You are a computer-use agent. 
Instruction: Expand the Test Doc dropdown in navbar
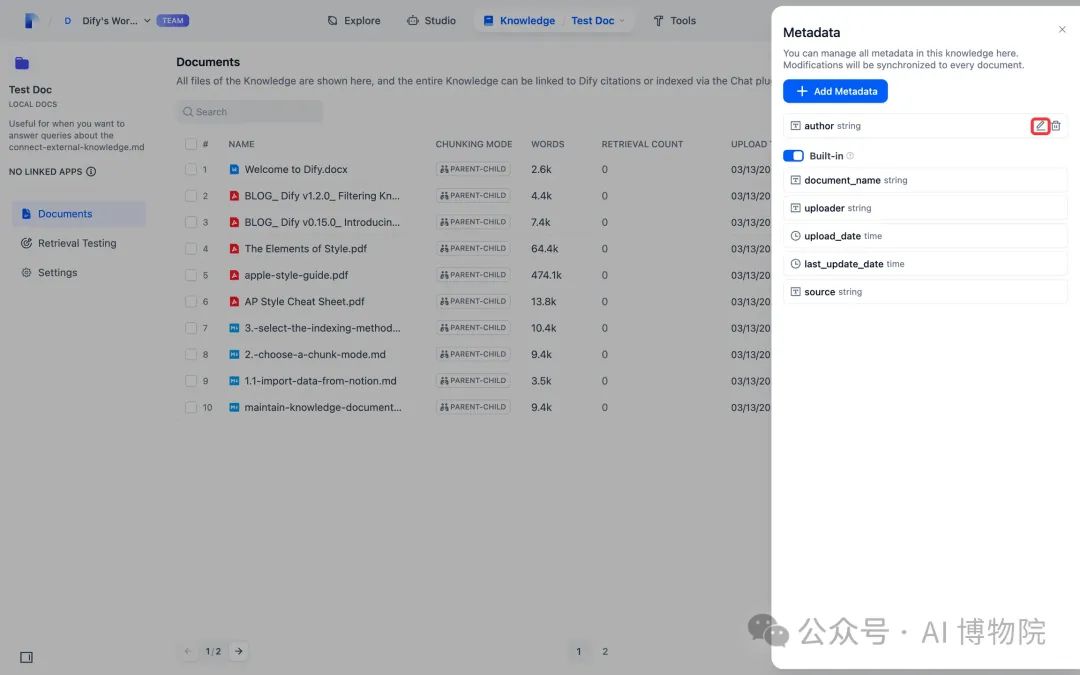pos(598,21)
